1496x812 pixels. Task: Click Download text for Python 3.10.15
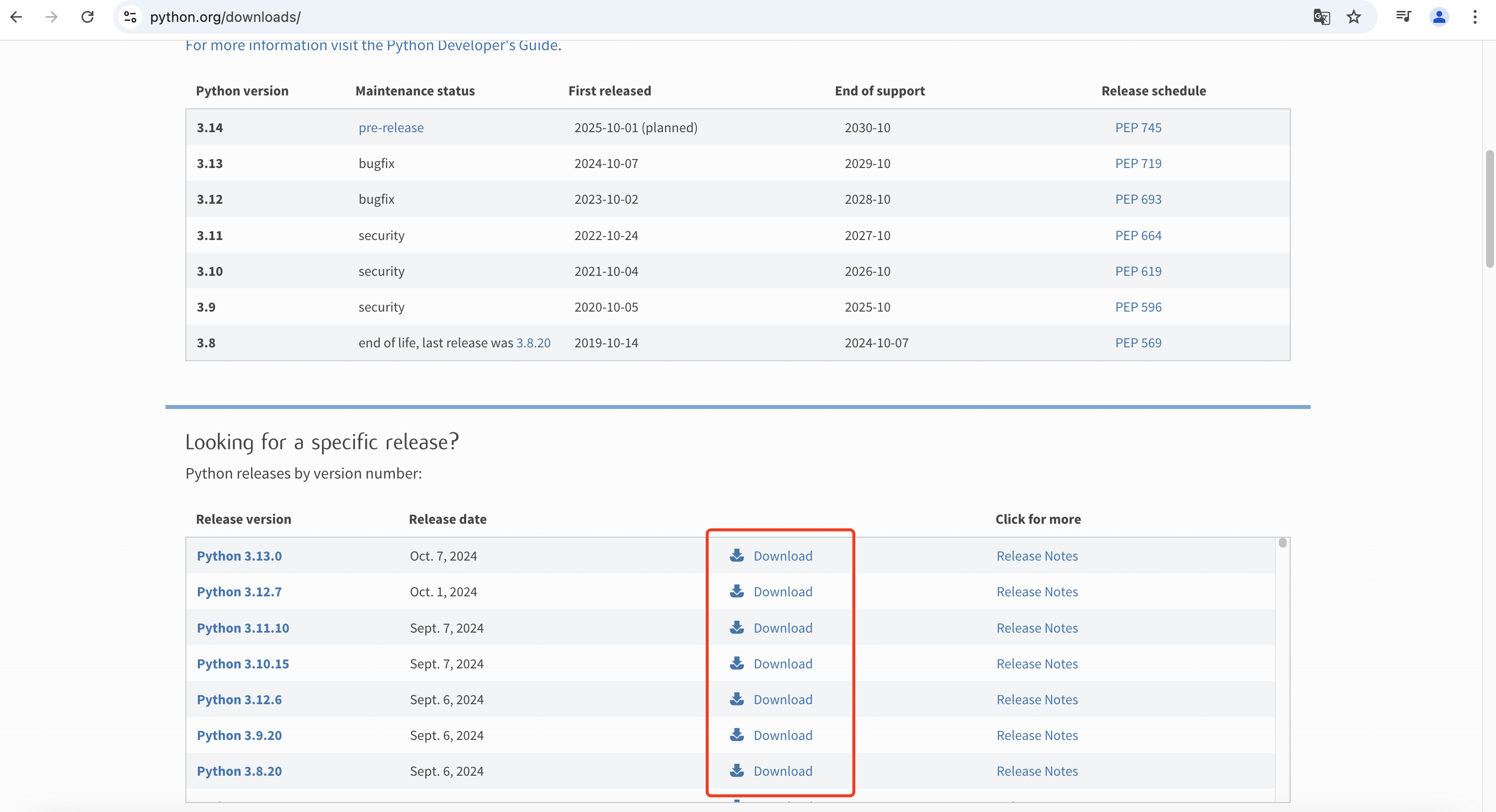pyautogui.click(x=783, y=664)
